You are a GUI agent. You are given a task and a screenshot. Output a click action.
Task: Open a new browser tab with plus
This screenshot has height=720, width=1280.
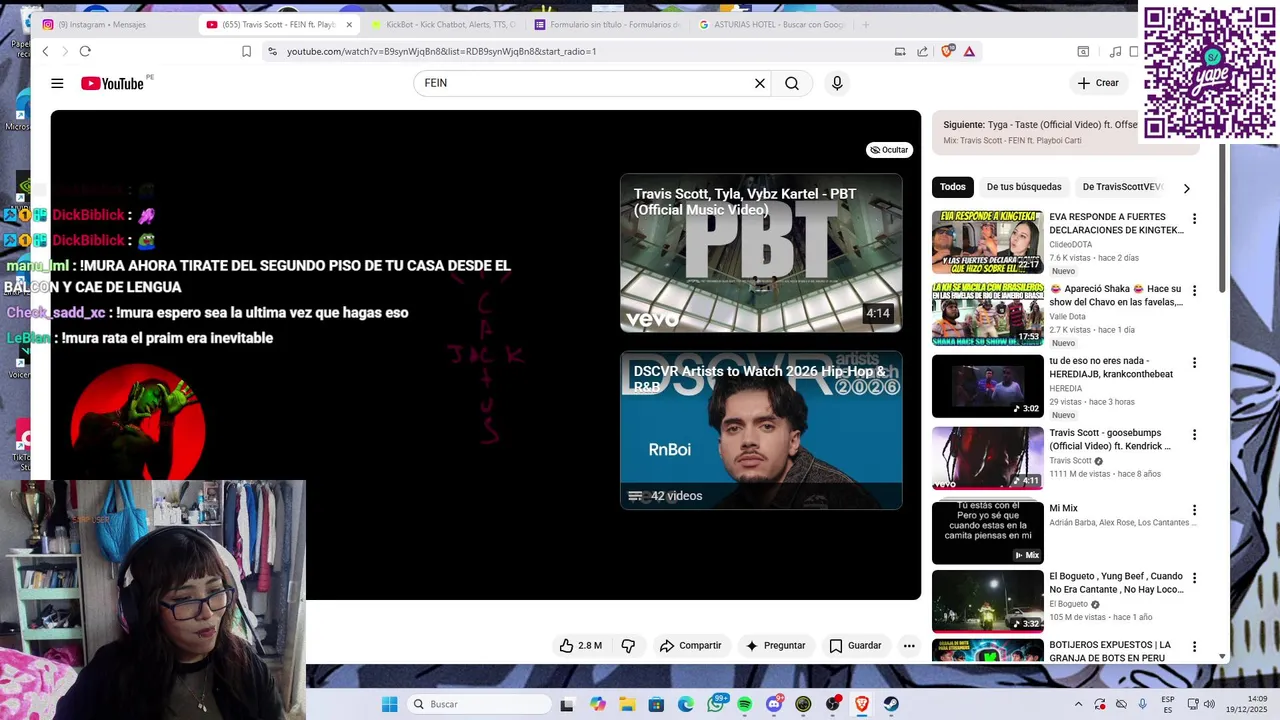[x=865, y=24]
